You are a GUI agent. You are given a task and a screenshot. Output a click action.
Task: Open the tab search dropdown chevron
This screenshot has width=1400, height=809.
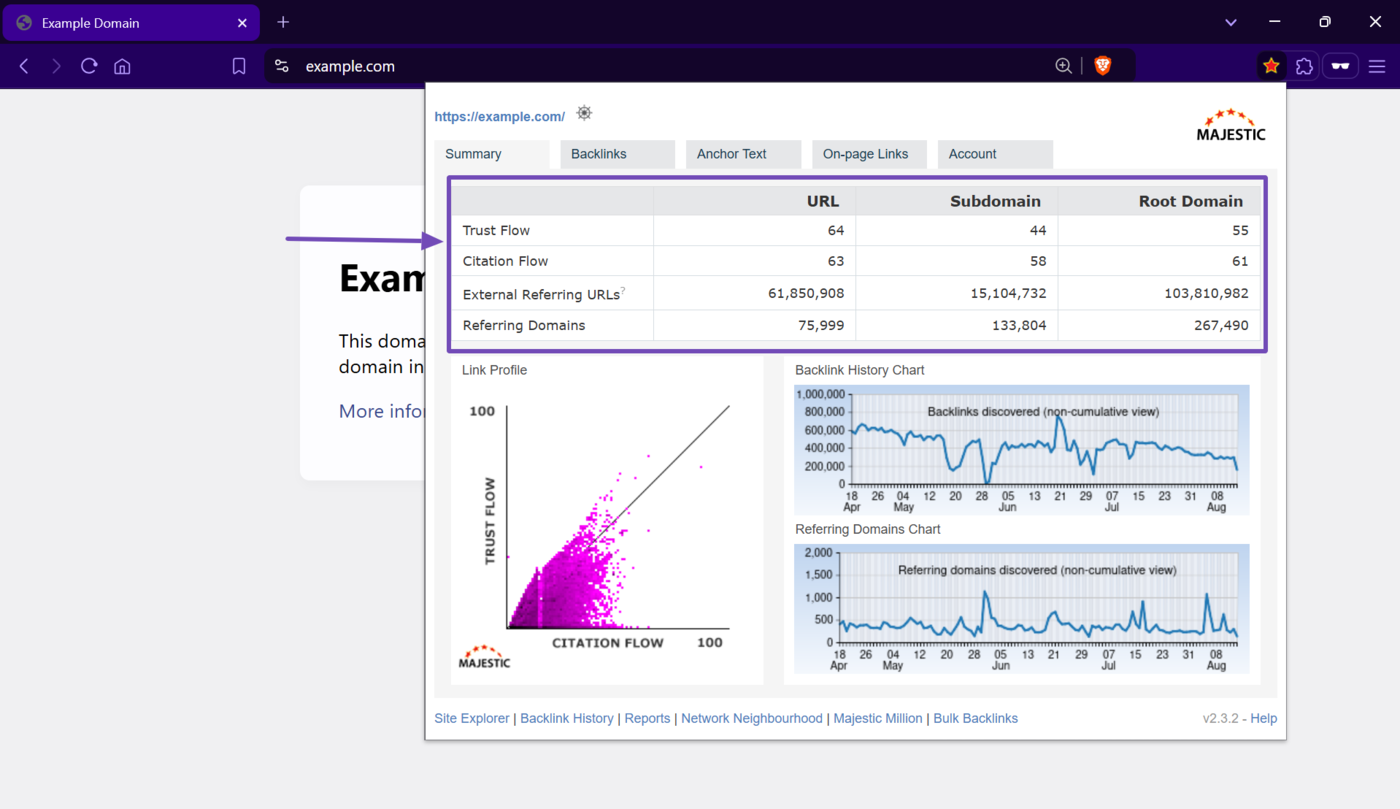pos(1231,22)
